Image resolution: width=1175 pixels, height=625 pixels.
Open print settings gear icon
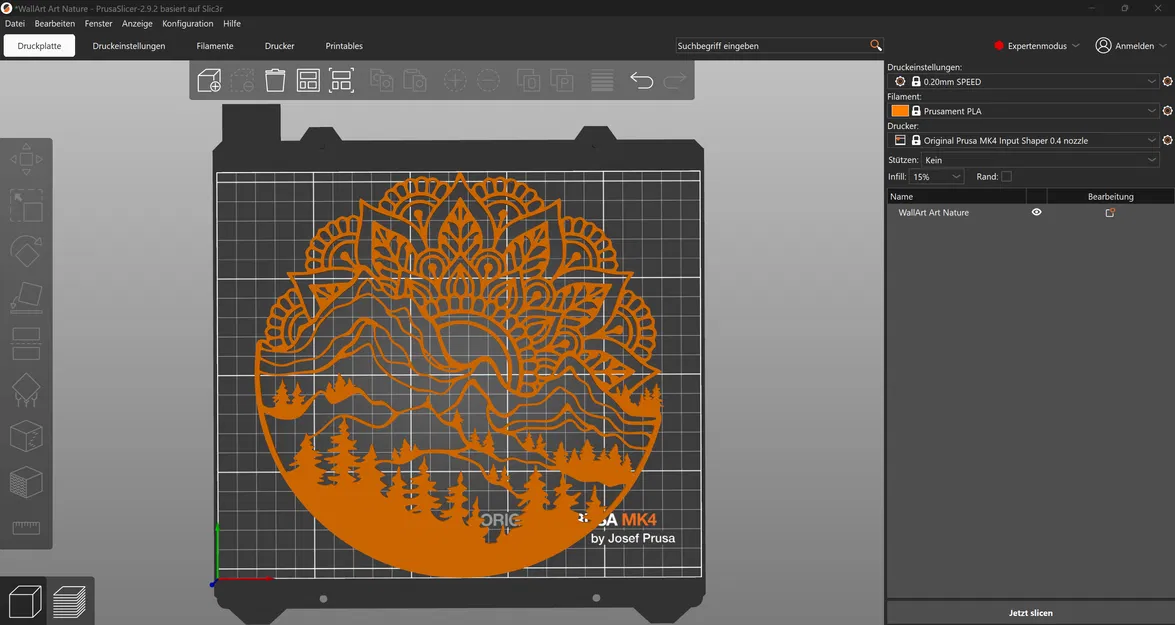[x=1167, y=81]
